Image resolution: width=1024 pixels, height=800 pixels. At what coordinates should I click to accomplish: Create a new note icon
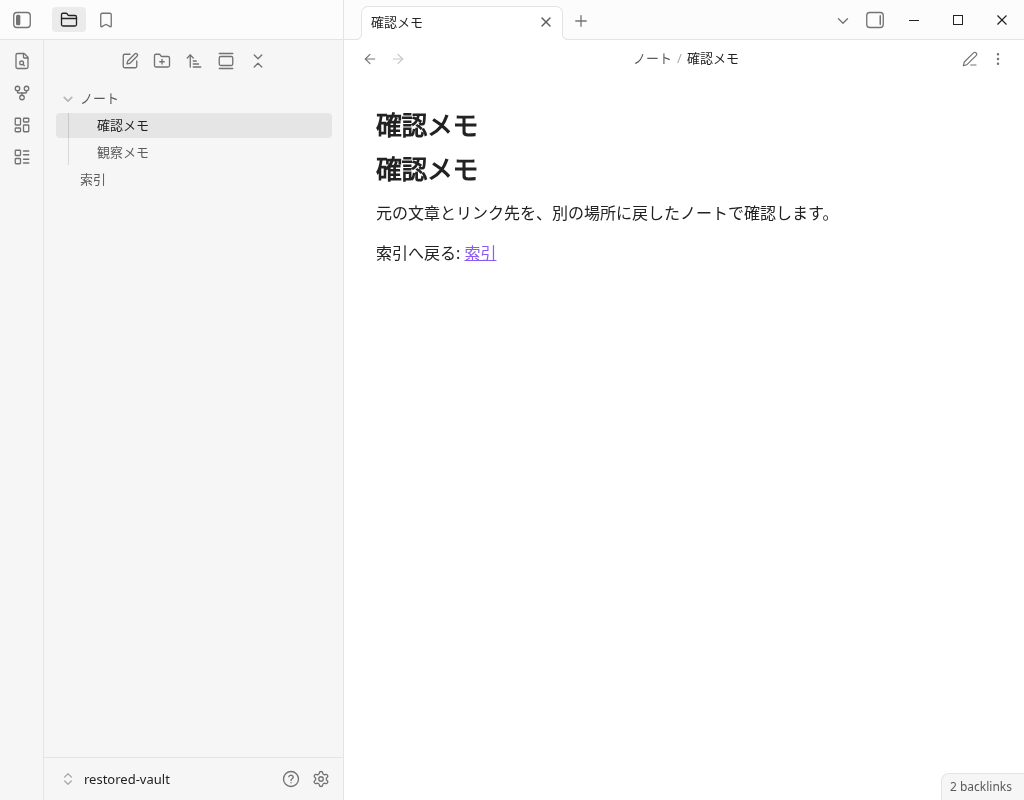click(130, 61)
